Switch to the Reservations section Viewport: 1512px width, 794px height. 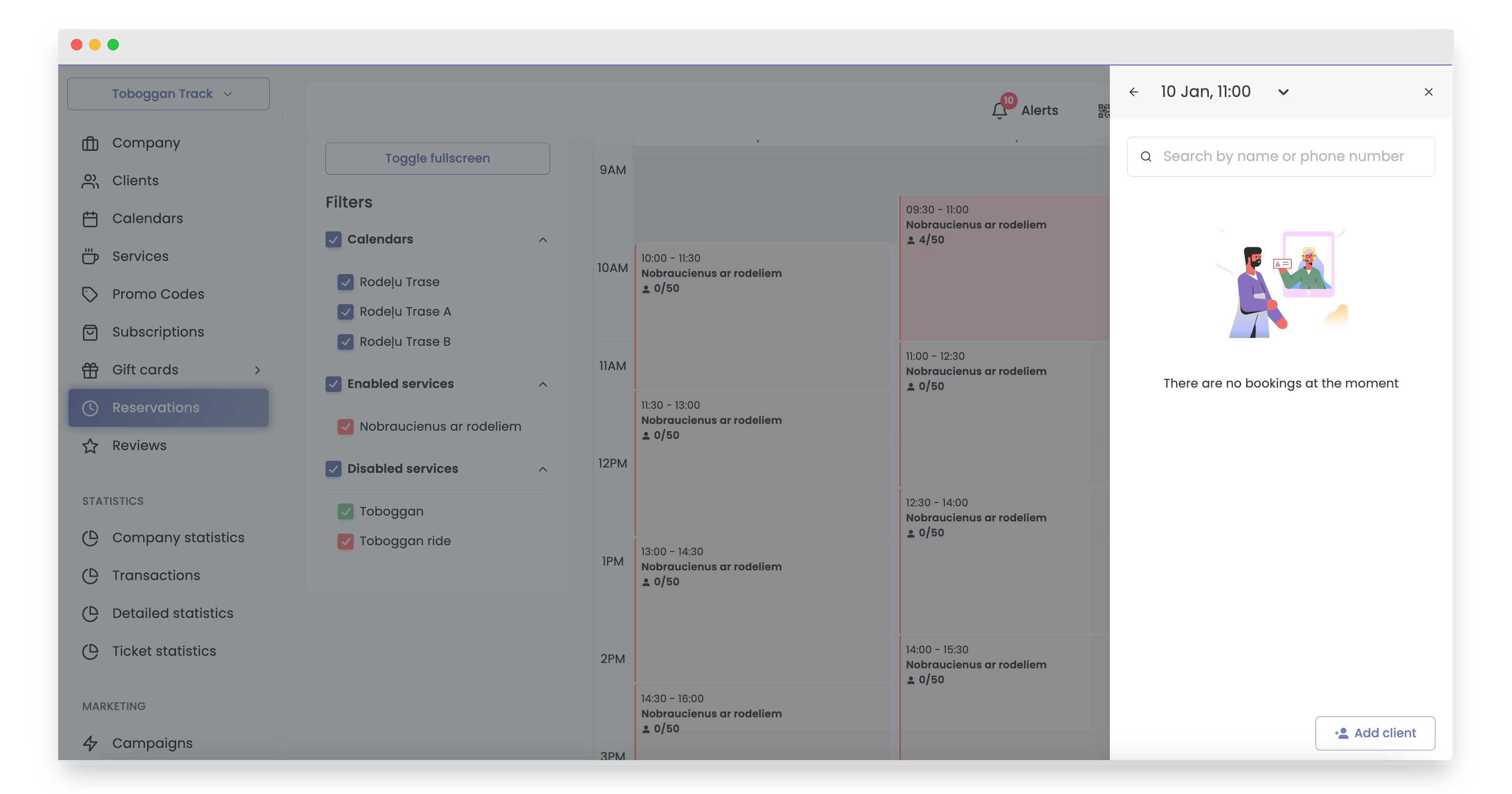[156, 407]
